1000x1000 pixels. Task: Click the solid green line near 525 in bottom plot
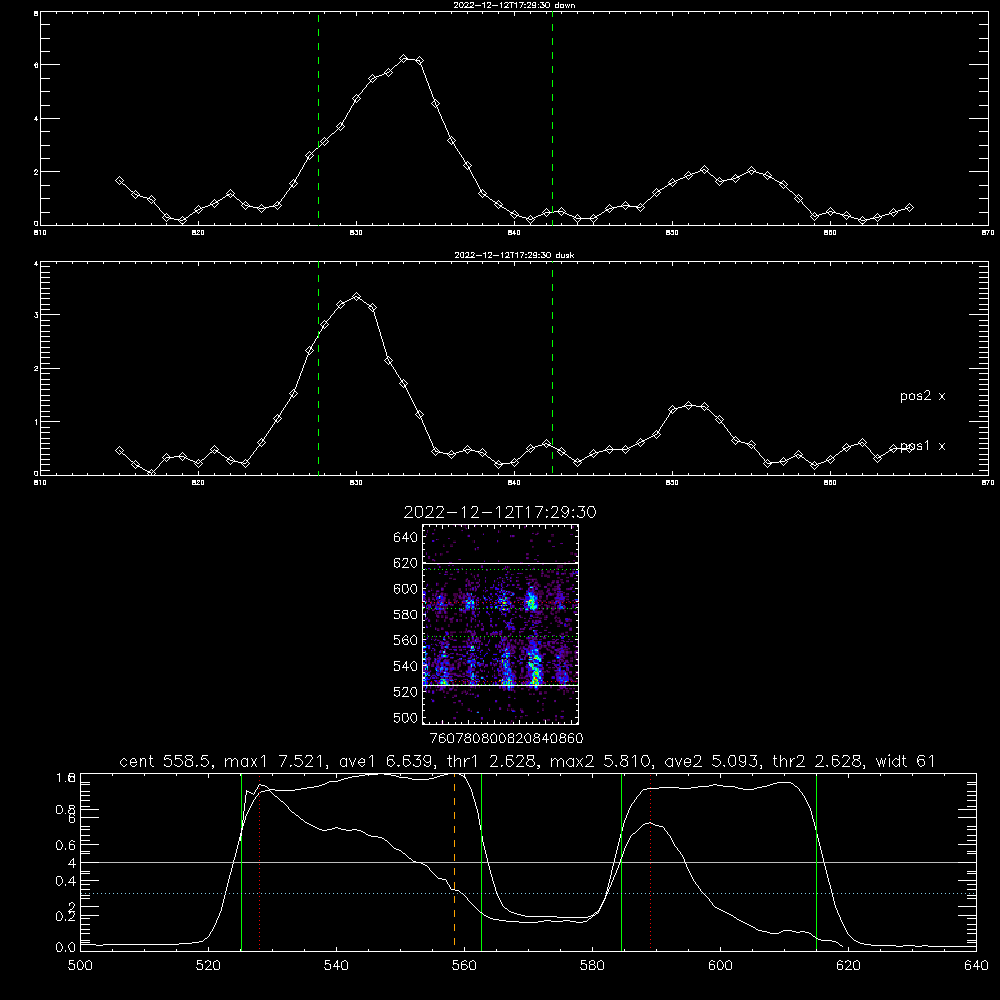(242, 861)
